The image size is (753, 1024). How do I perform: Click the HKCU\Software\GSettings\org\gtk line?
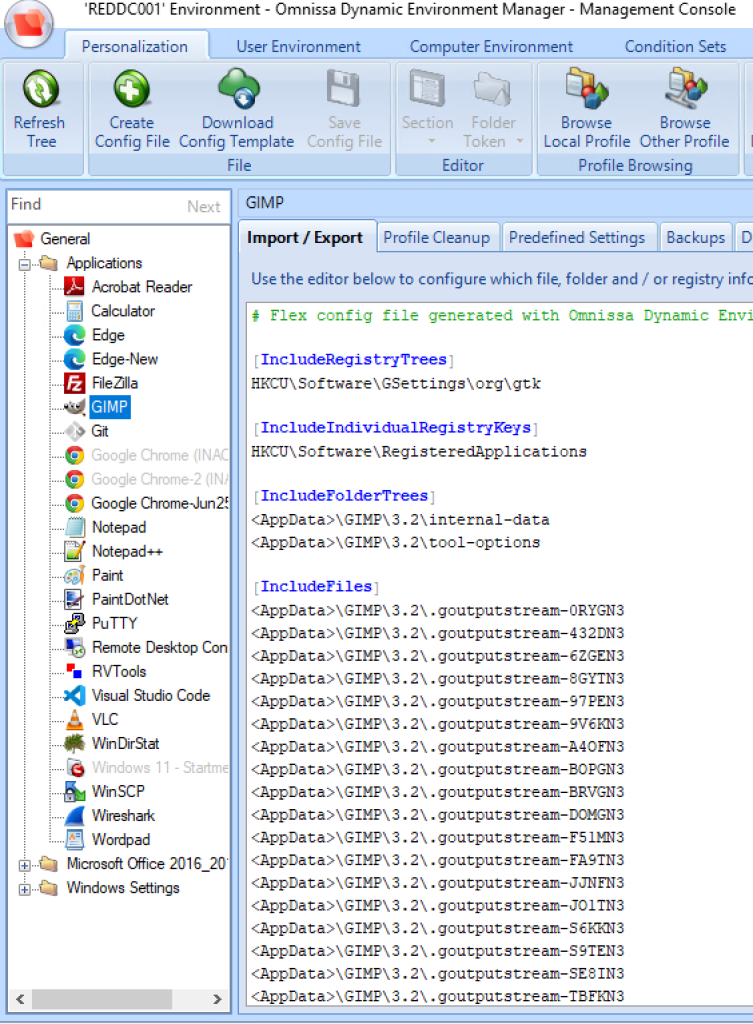(396, 383)
